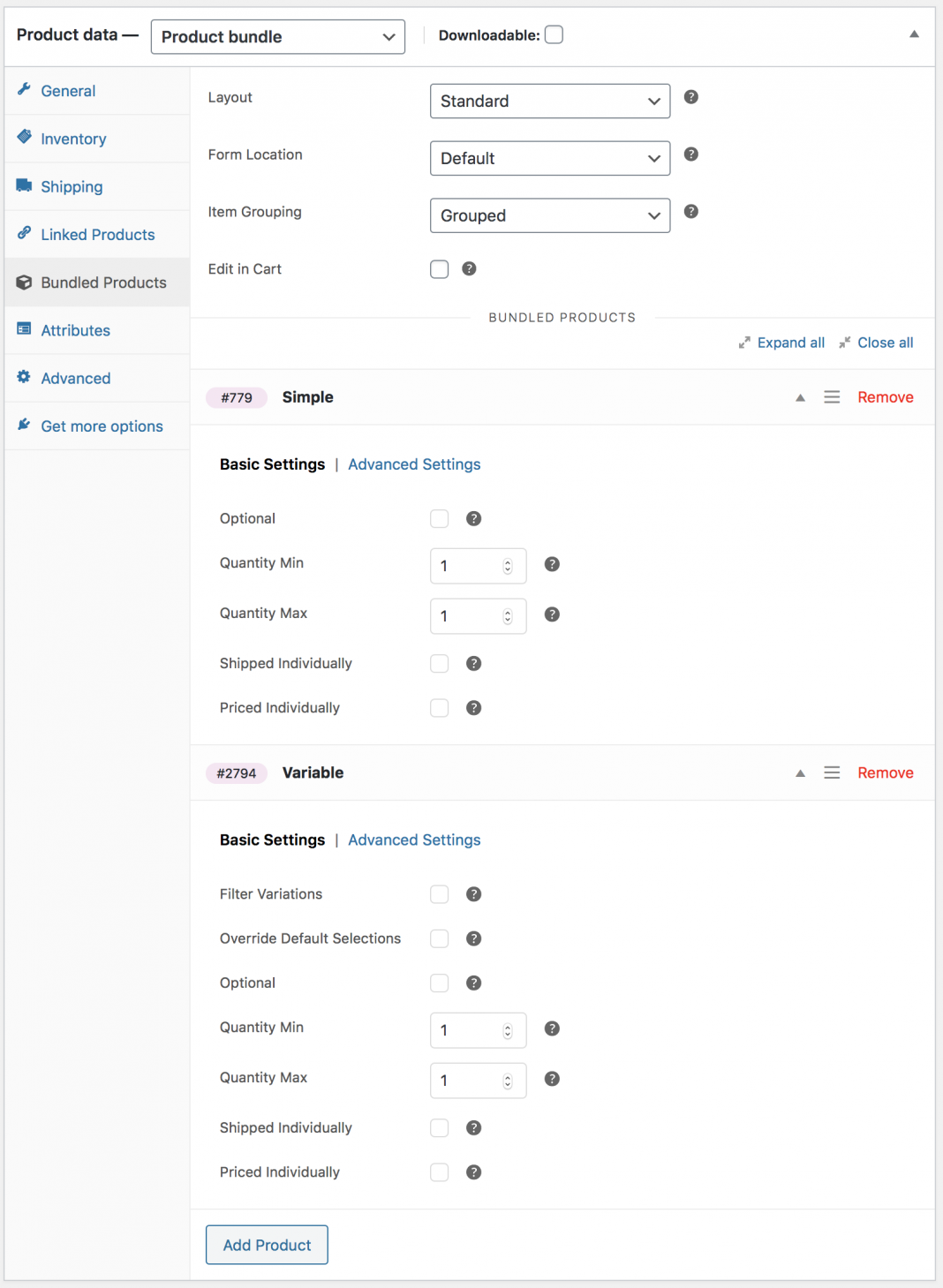Enable the Downloadable checkbox
The image size is (943, 1288).
point(554,34)
